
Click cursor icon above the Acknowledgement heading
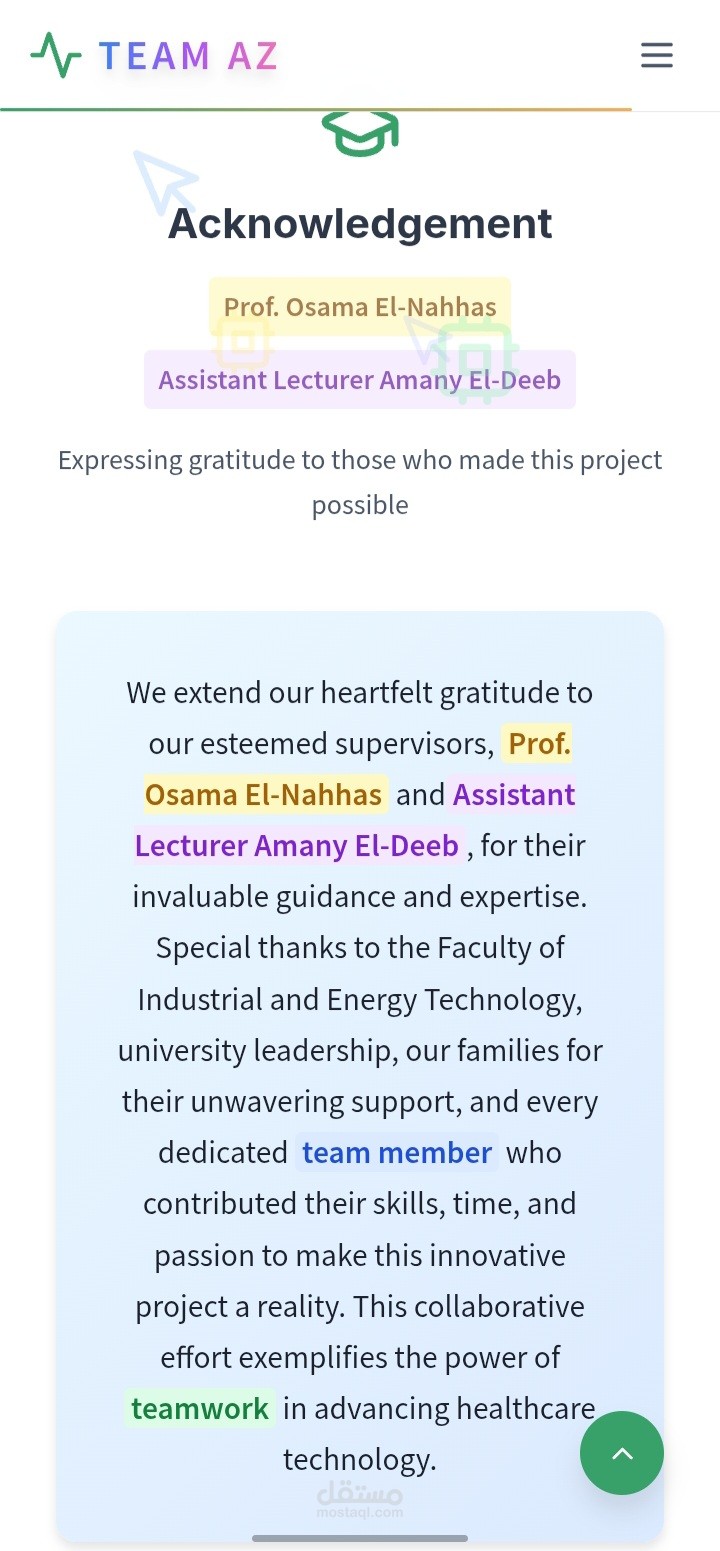(162, 181)
